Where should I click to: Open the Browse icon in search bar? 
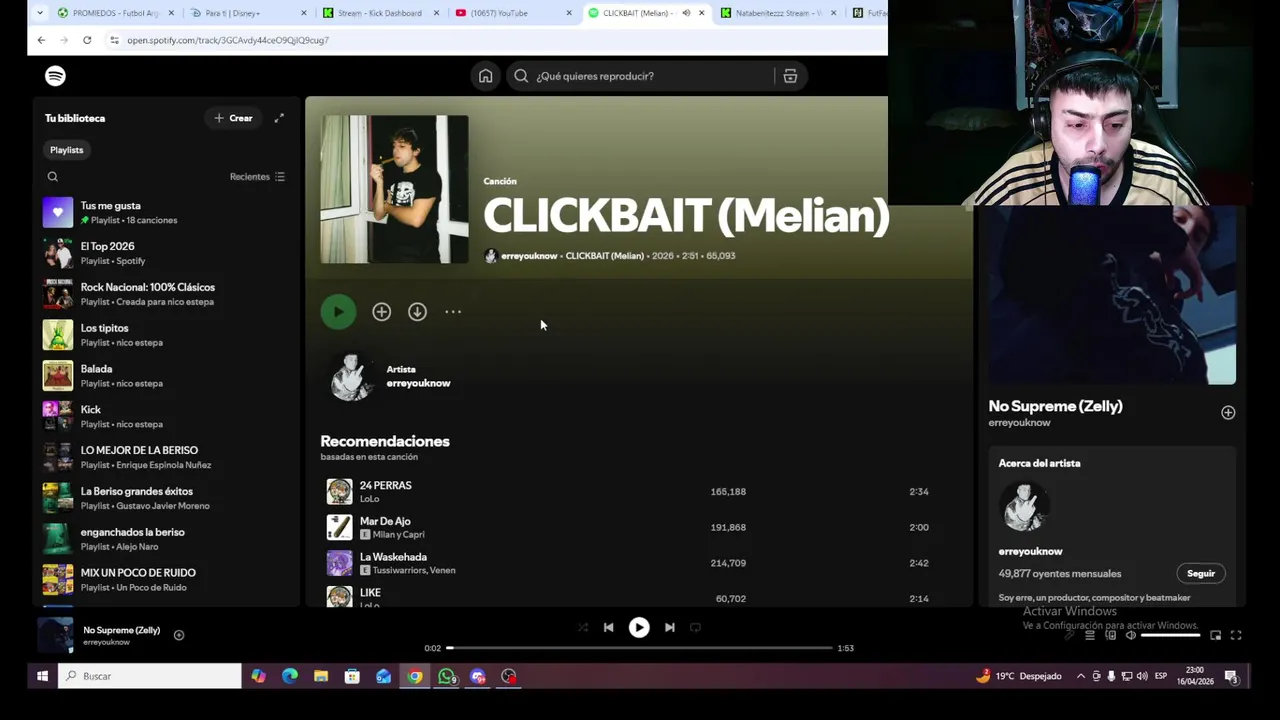click(x=790, y=76)
